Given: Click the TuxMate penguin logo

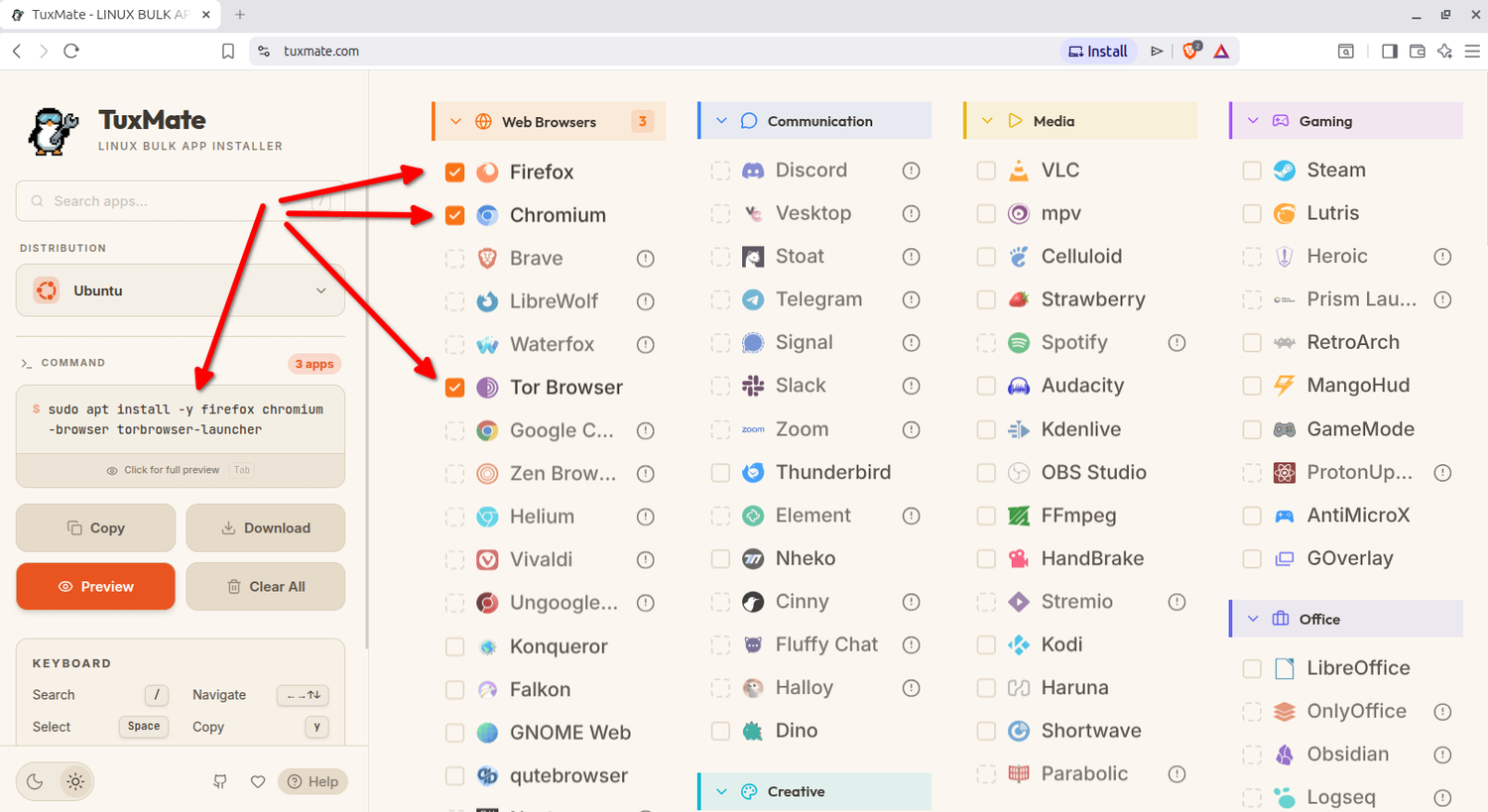Looking at the screenshot, I should click(x=53, y=131).
